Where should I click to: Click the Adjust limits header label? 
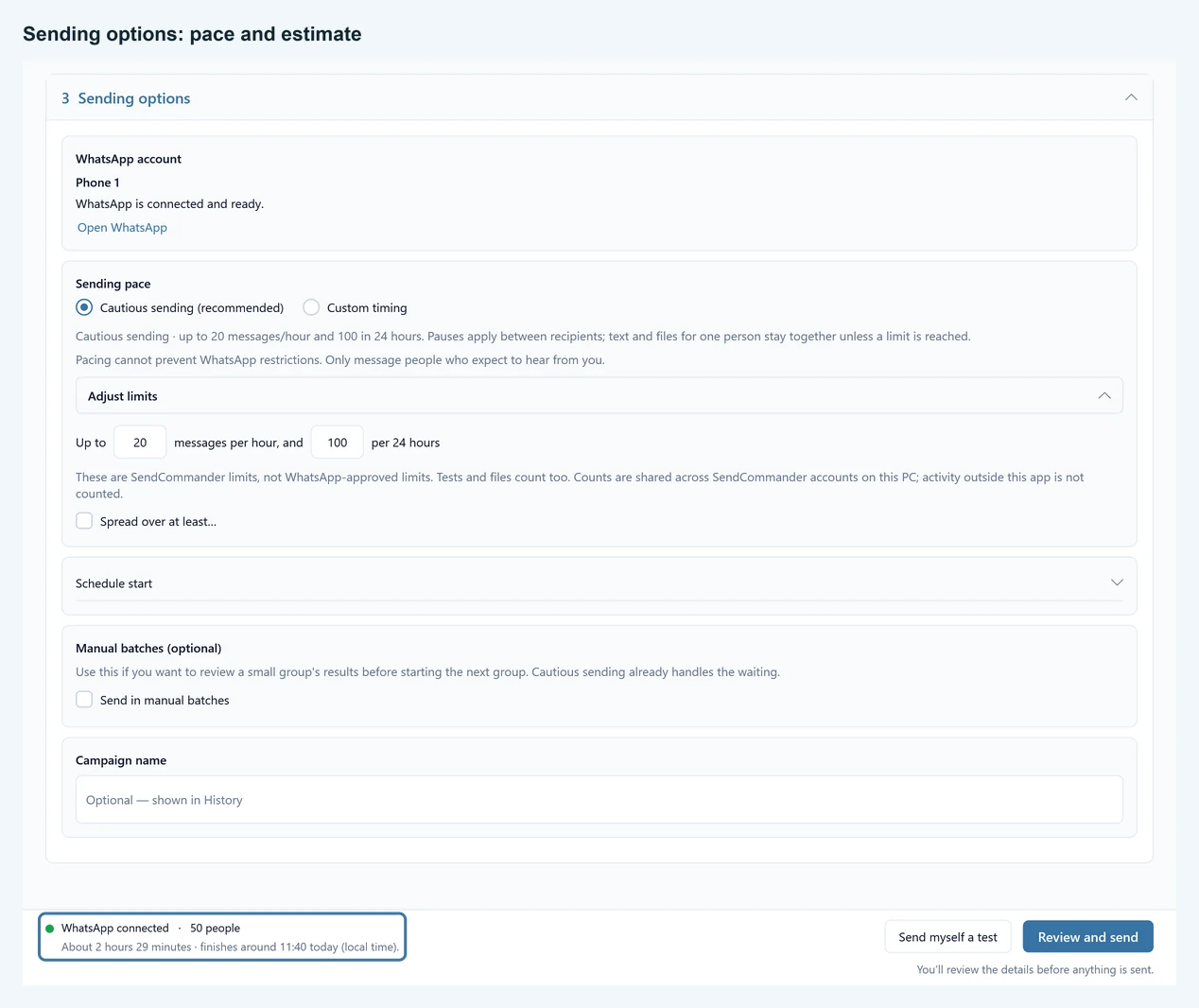(123, 396)
